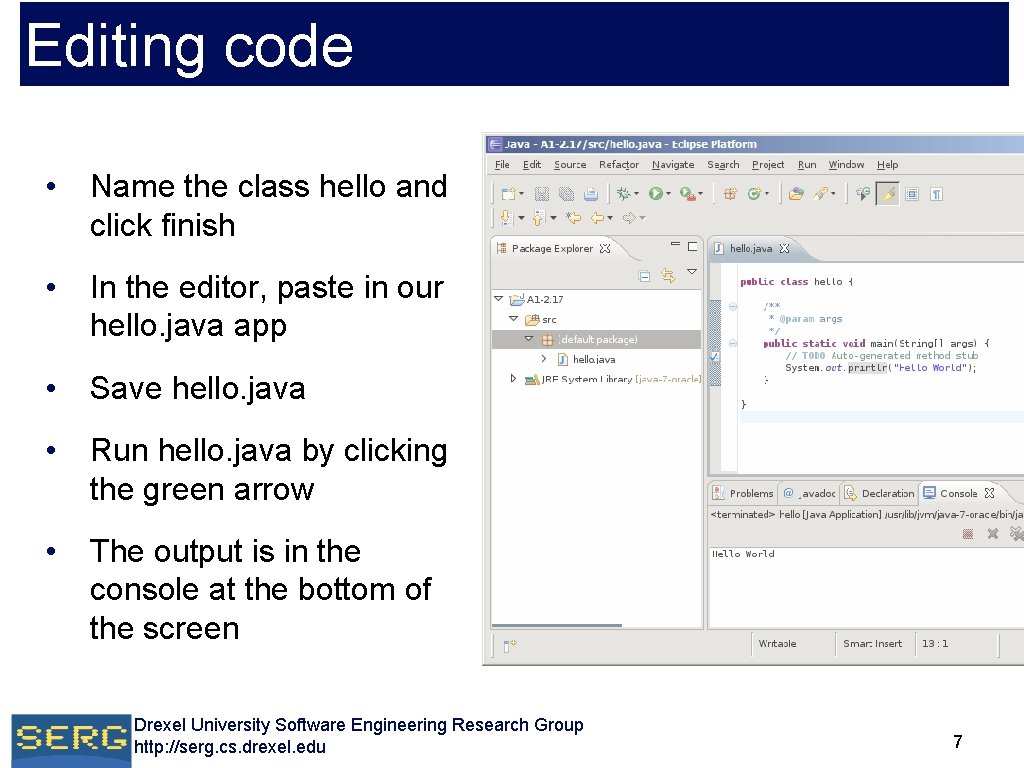Open the New Class dropdown arrow
The width and height of the screenshot is (1024, 768).
(x=767, y=194)
